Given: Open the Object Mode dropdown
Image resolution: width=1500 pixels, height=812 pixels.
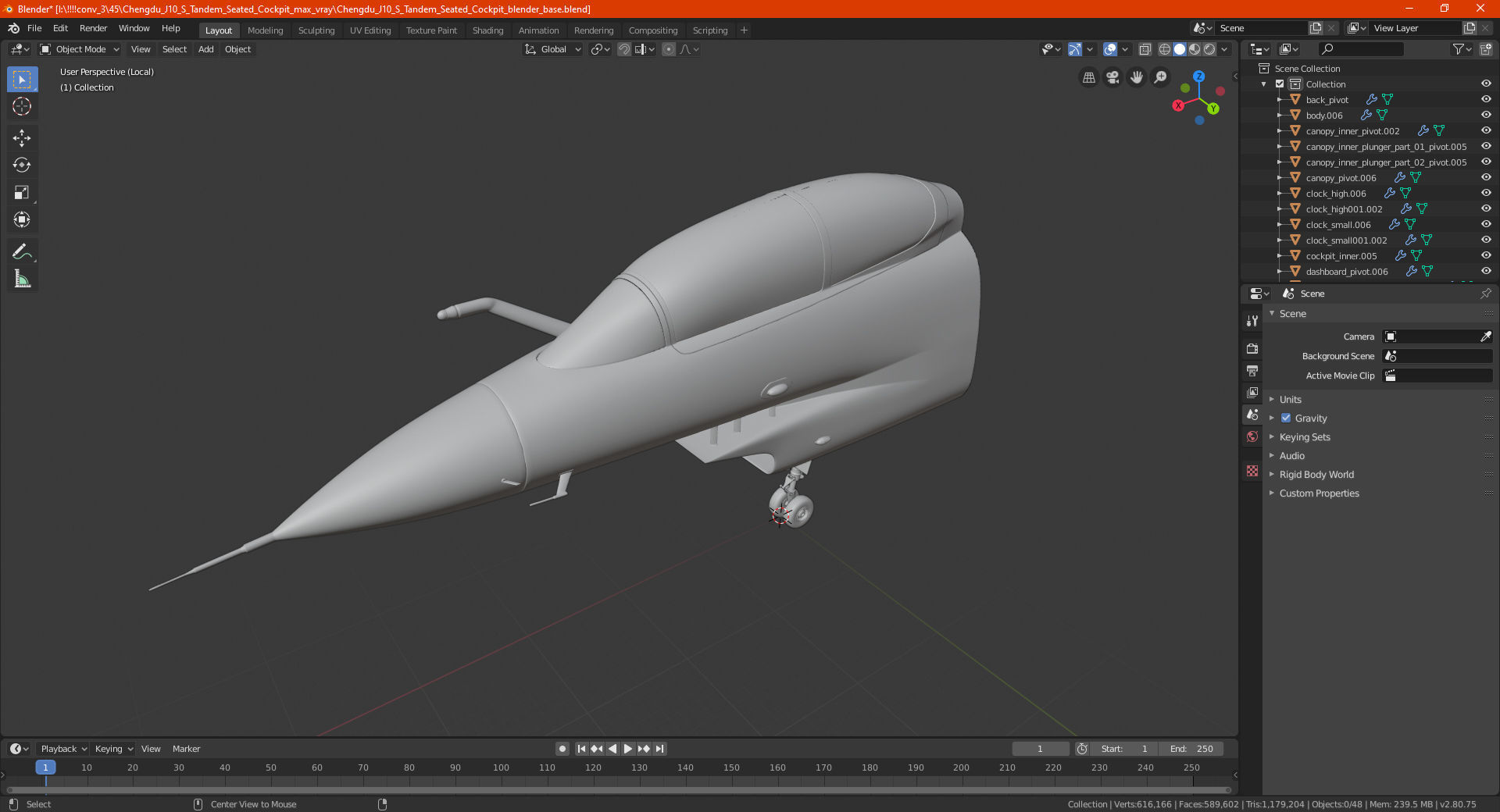Looking at the screenshot, I should tap(78, 49).
